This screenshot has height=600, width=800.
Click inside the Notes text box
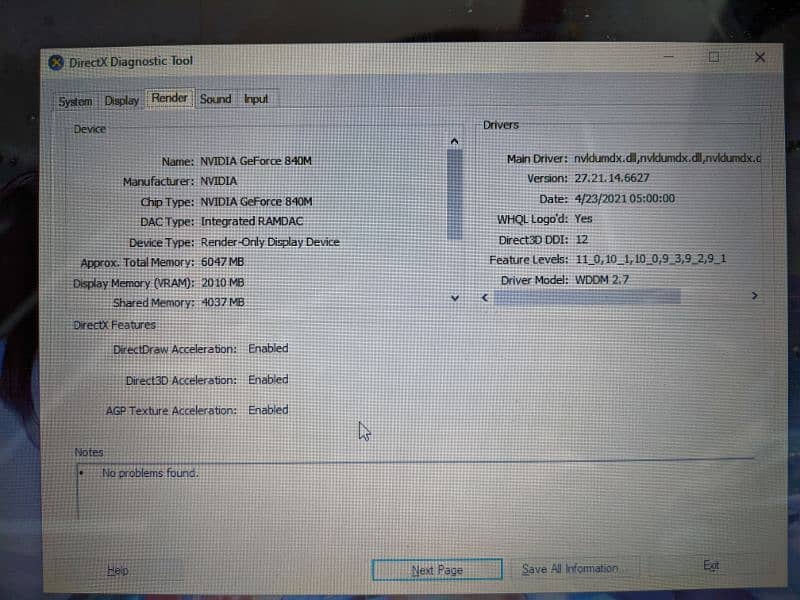tap(400, 490)
